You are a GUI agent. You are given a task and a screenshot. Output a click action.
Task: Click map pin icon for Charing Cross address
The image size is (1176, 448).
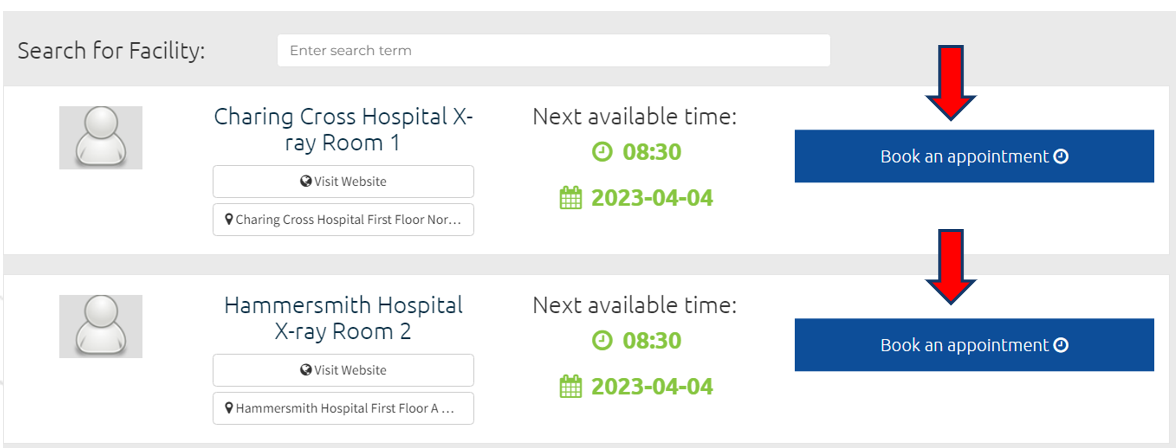click(x=230, y=220)
